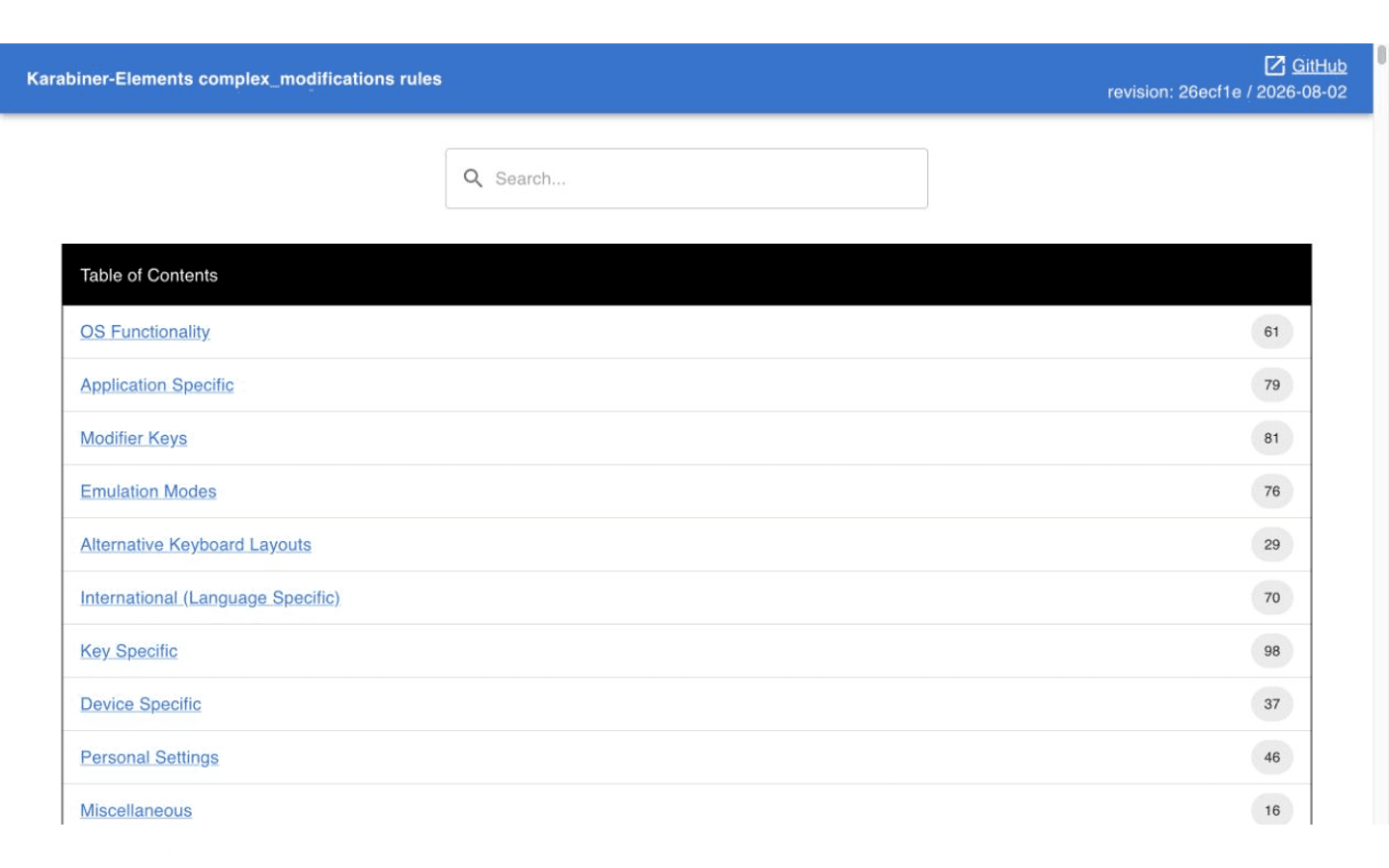Image resolution: width=1389 pixels, height=868 pixels.
Task: Jump to Personal Settings rules
Action: pos(150,757)
